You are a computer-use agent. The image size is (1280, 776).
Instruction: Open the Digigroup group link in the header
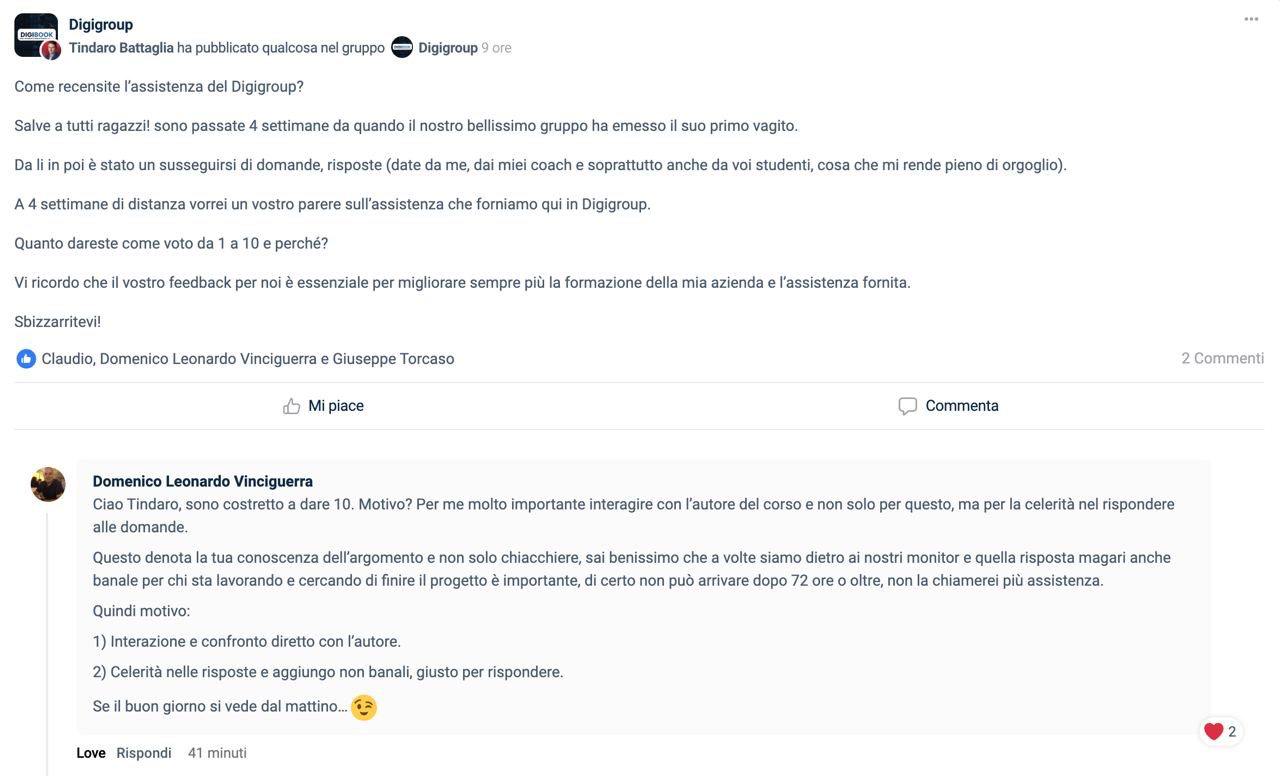tap(448, 48)
